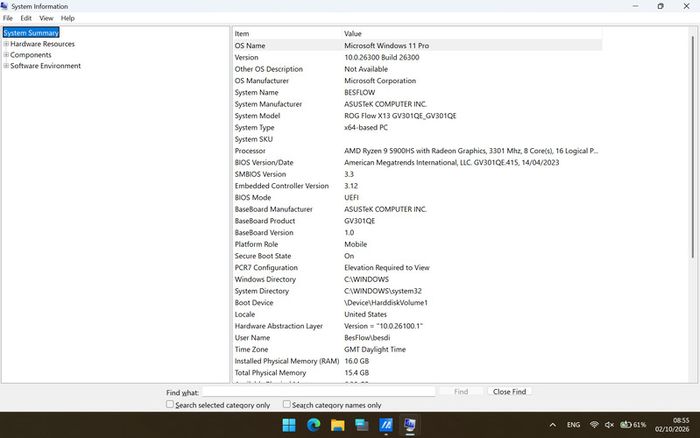Click System Information title bar icon
Viewport: 700px width, 438px height.
4,6
